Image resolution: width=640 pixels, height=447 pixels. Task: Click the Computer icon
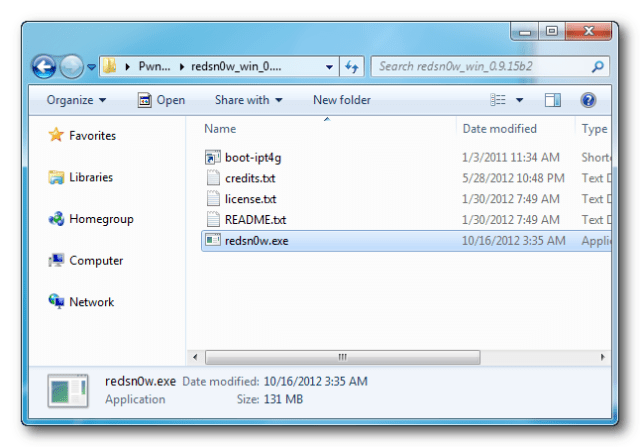tap(56, 260)
